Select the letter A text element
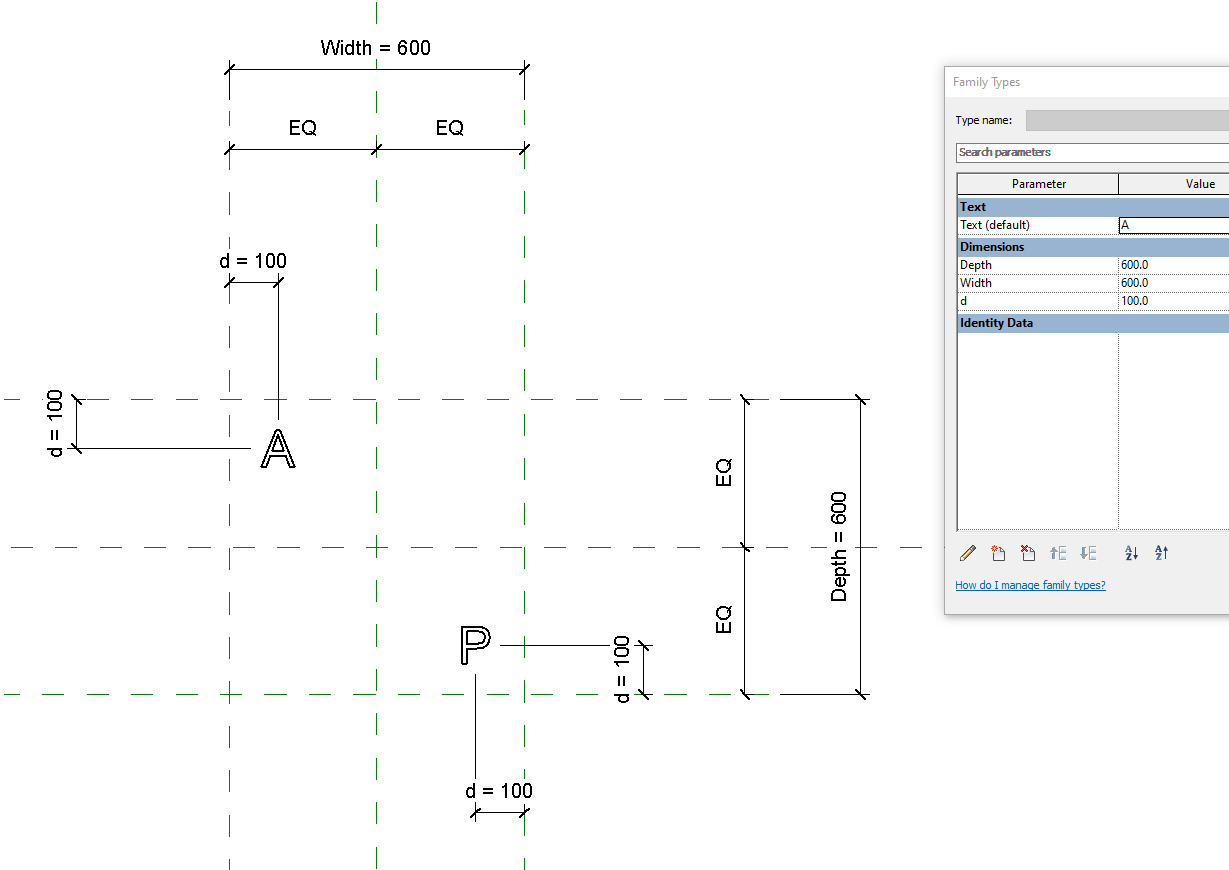Image resolution: width=1229 pixels, height=870 pixels. tap(278, 449)
